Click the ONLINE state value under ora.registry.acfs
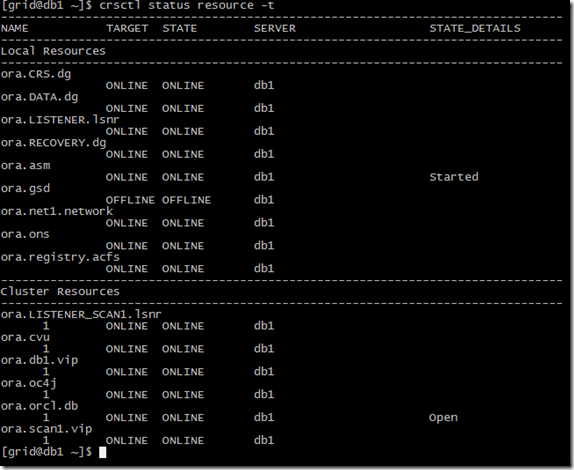574x470 pixels. 183,269
